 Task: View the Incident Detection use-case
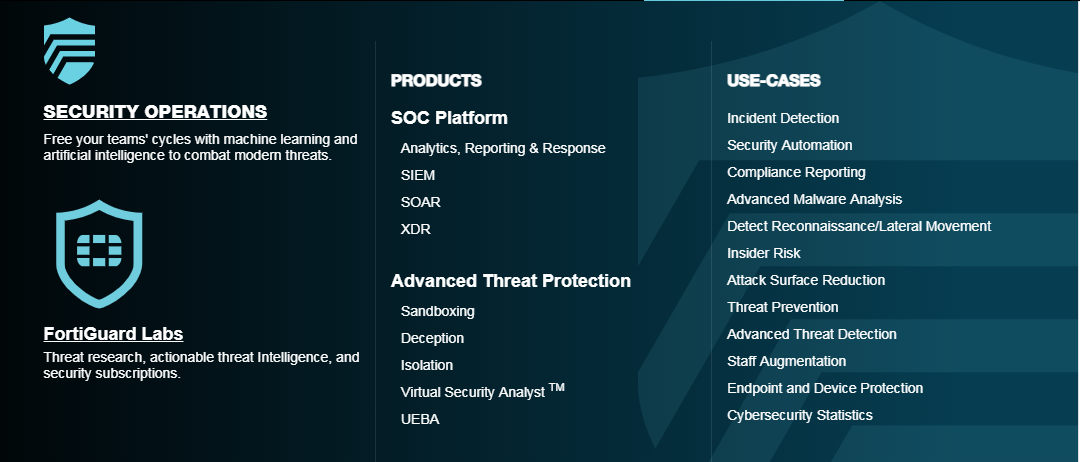coord(782,118)
